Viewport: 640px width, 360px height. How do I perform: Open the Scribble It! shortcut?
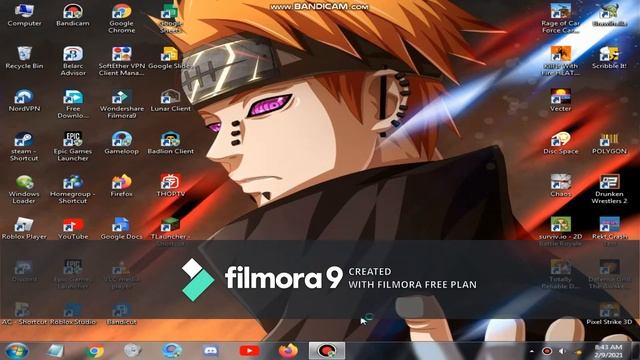(x=609, y=58)
